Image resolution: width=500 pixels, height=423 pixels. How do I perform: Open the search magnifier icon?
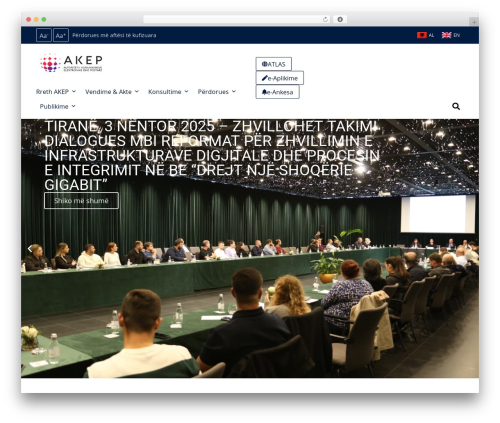click(456, 106)
